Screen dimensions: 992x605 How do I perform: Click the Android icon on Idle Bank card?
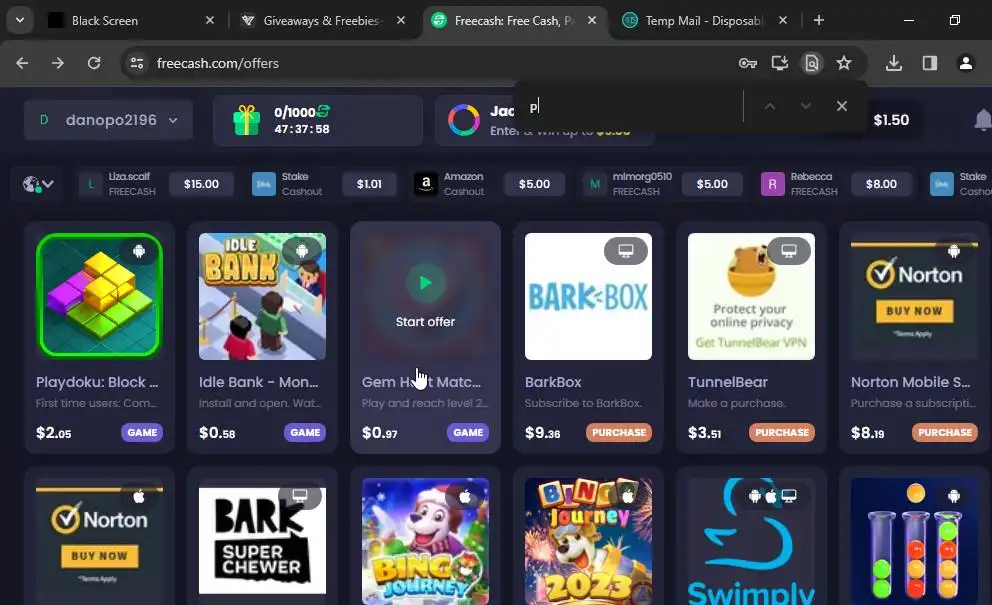(302, 251)
